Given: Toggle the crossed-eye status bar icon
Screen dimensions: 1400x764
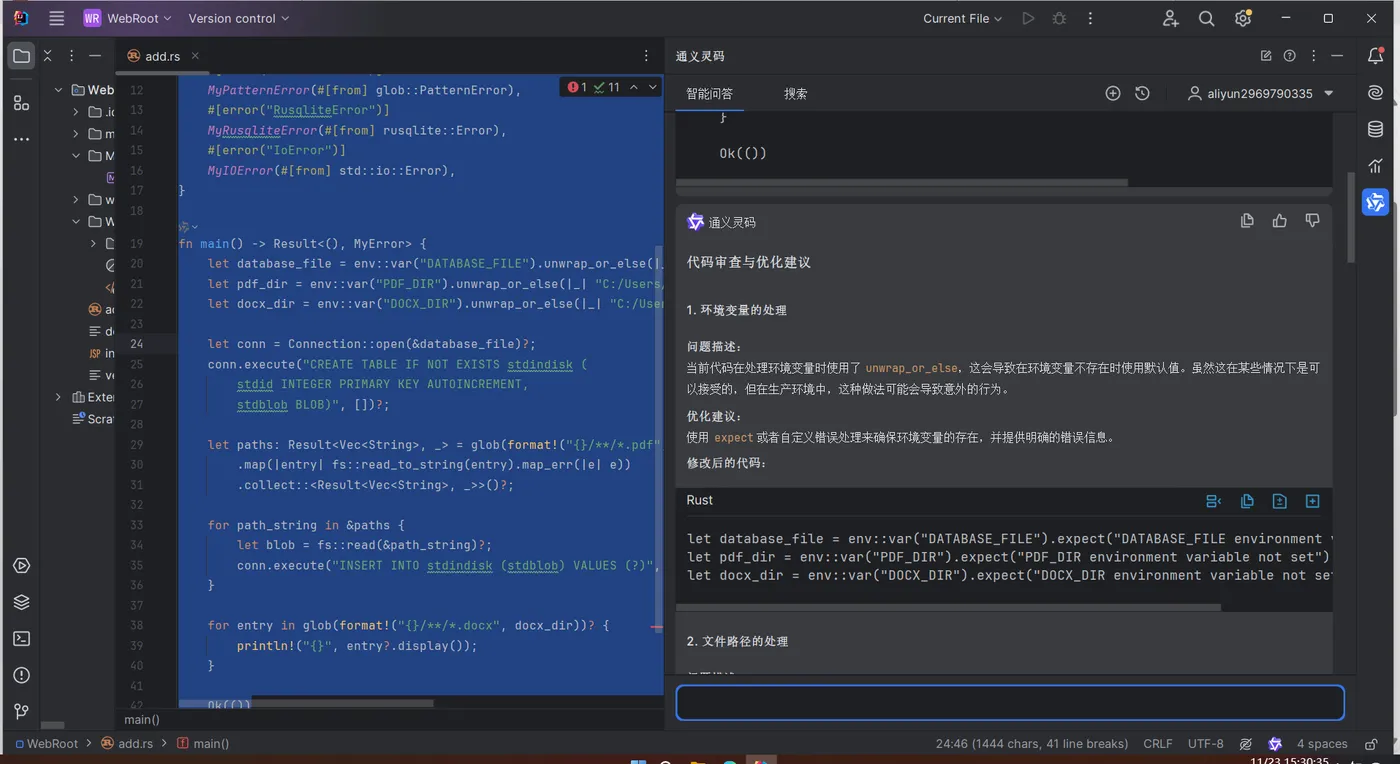Looking at the screenshot, I should [x=1246, y=744].
